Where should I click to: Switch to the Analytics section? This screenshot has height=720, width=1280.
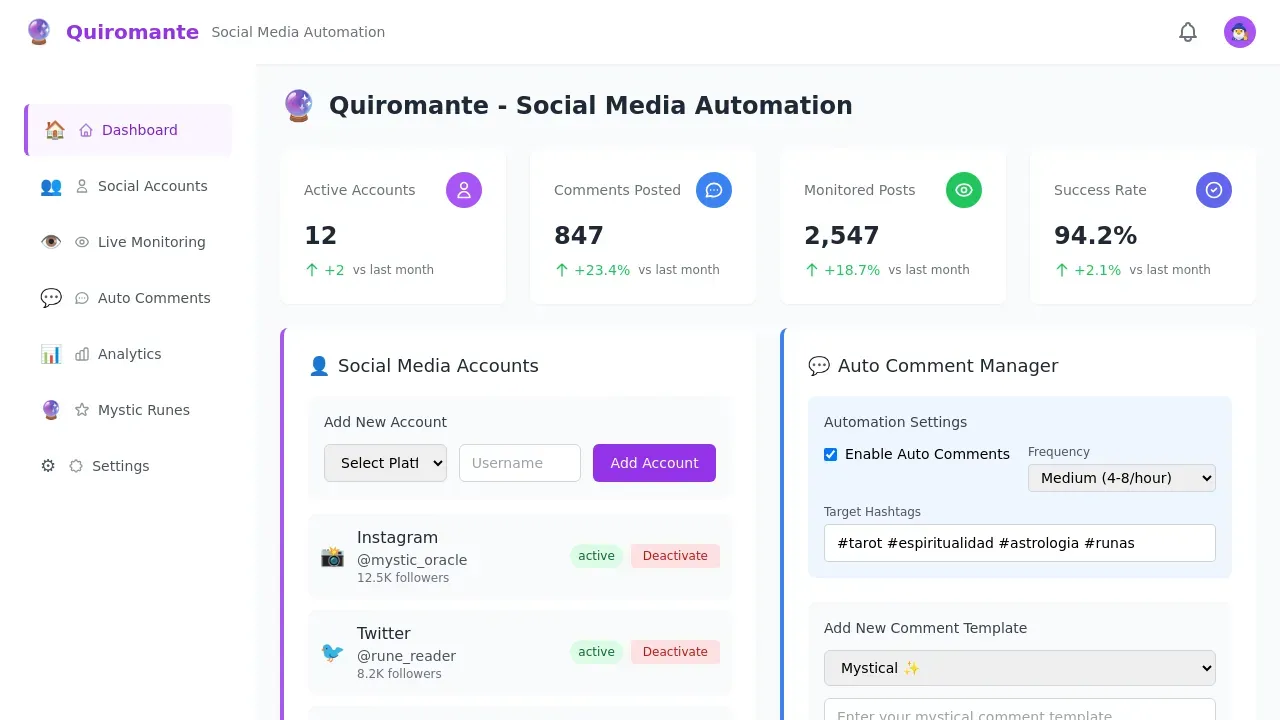(129, 354)
